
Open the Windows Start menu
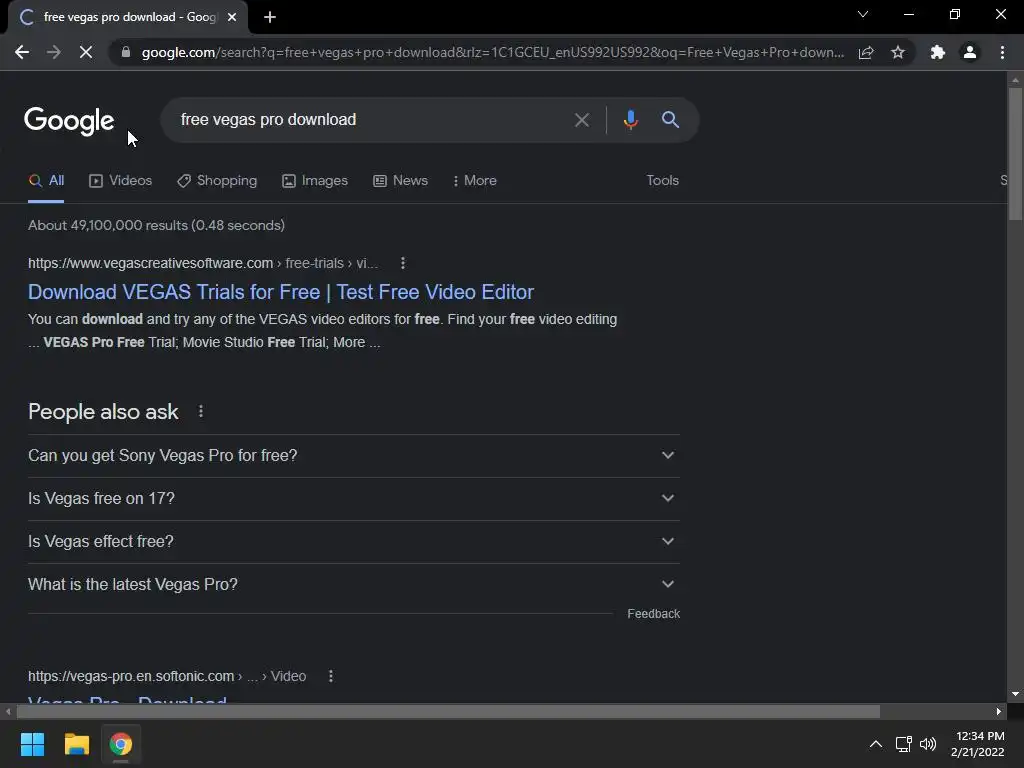point(32,744)
